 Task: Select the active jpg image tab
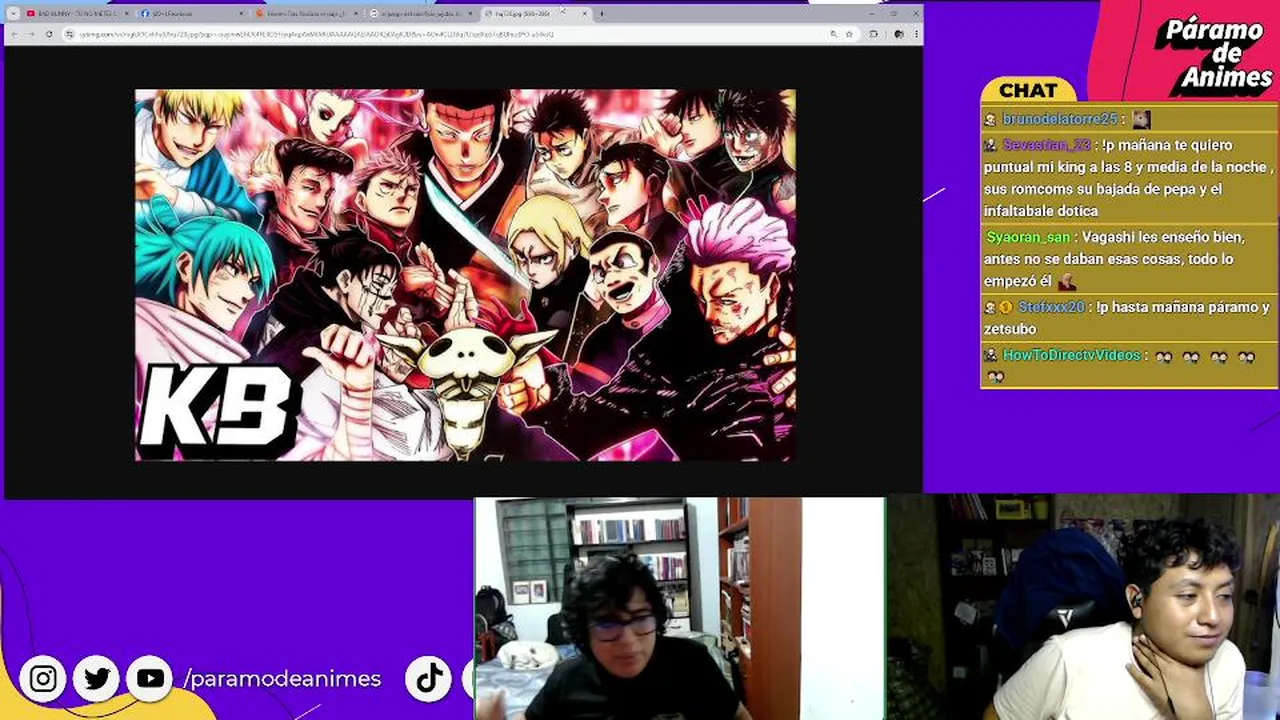point(535,14)
